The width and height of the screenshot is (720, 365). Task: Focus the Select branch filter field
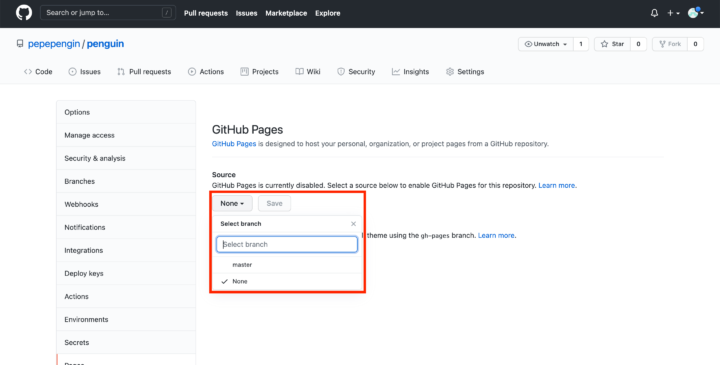click(x=287, y=244)
